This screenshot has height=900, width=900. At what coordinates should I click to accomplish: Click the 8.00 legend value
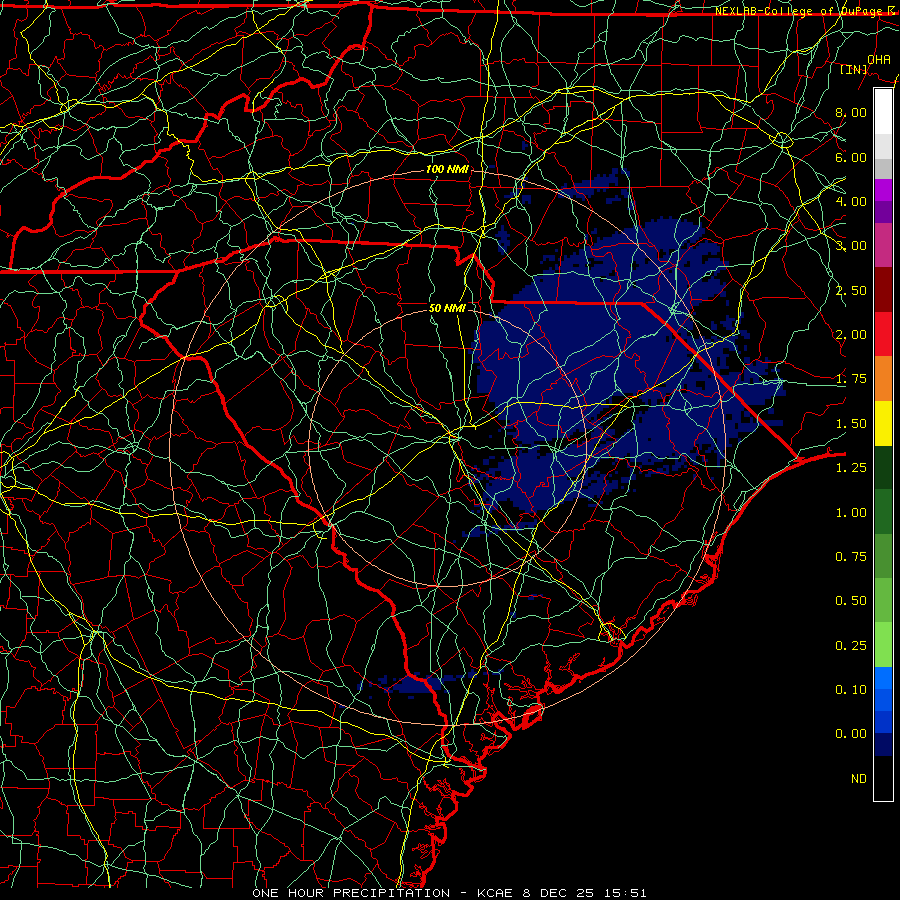(x=851, y=112)
